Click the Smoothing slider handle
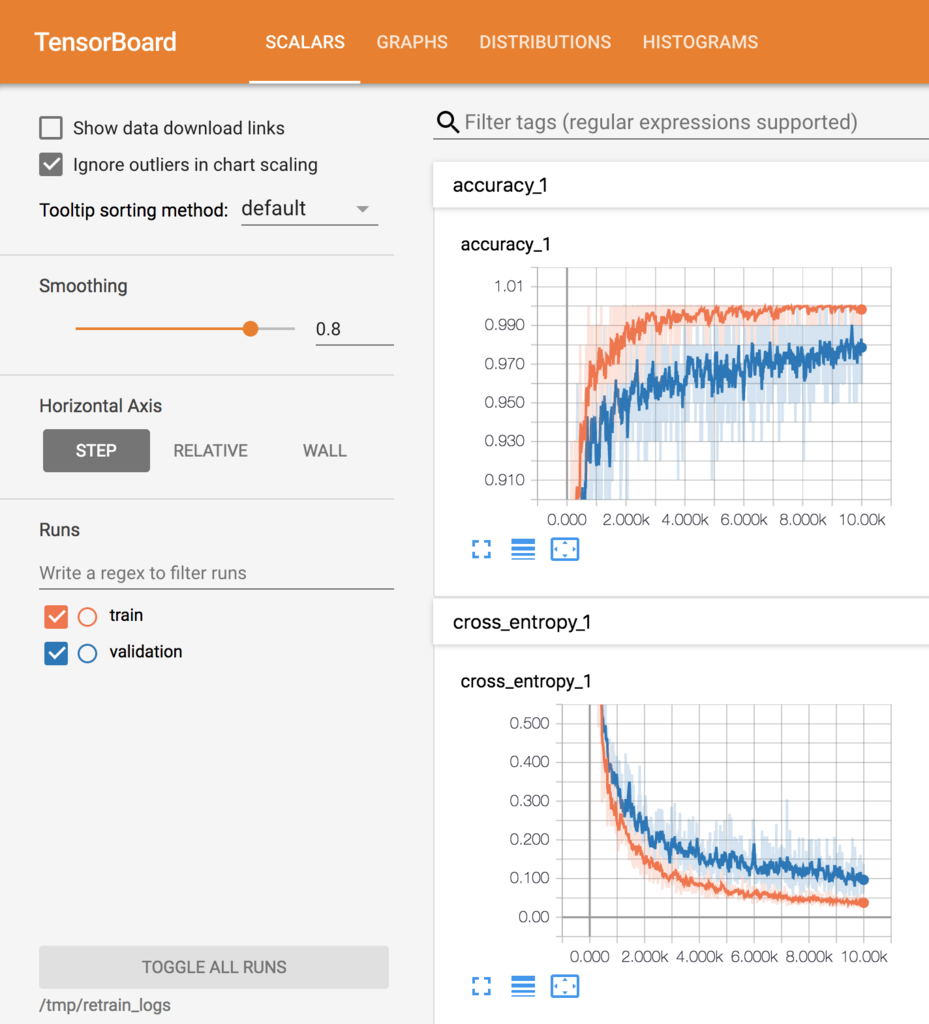Screen dimensions: 929x1024 (x=250, y=328)
